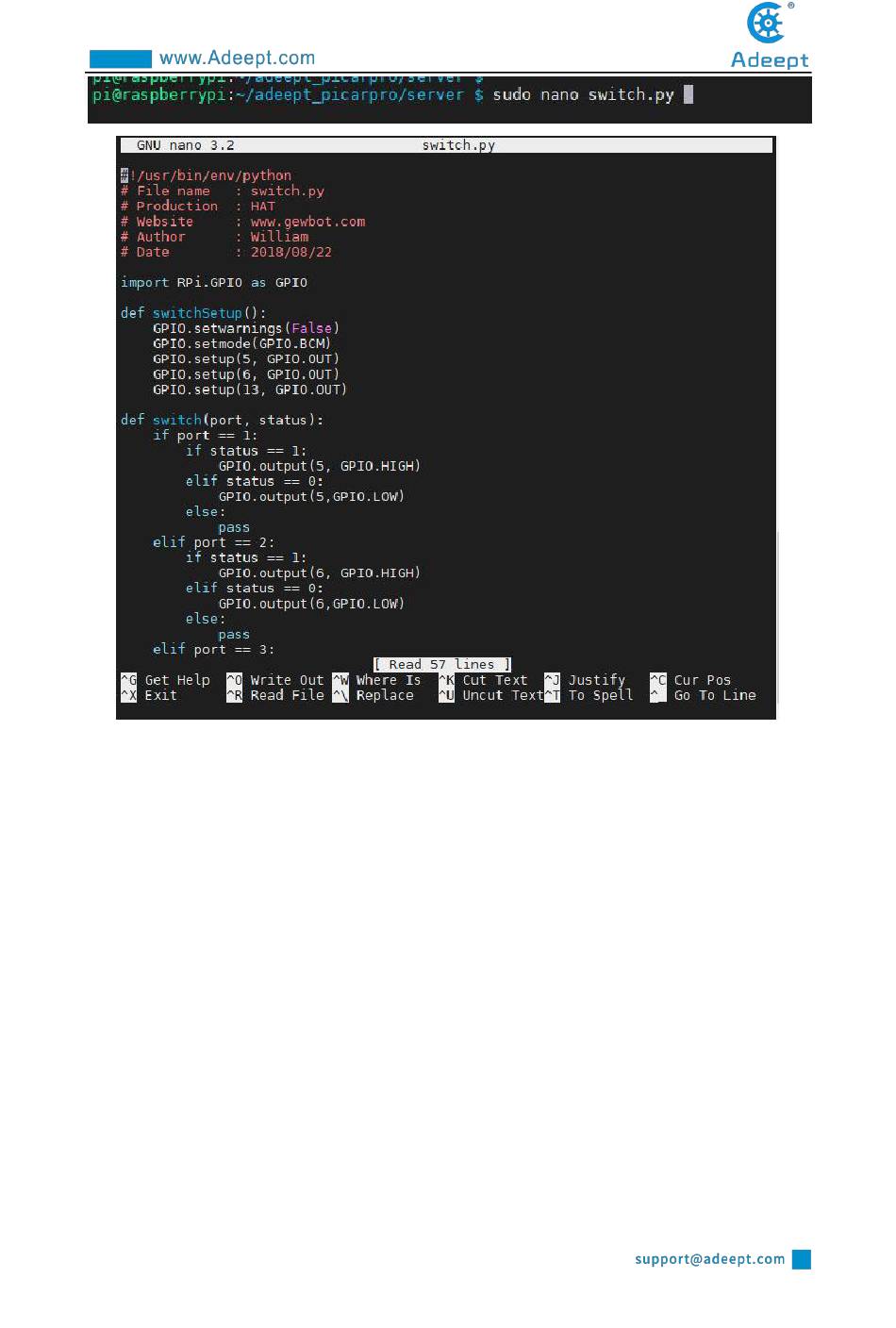The image size is (896, 1328).
Task: Click the 'sudo nano switch.py' terminal command
Action: pos(583,94)
